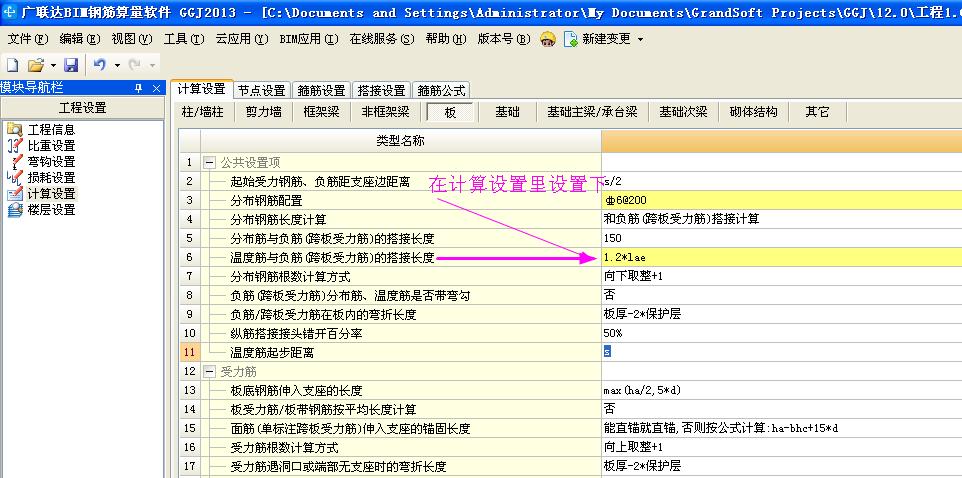Select the 框架梁 component button
This screenshot has height=478, width=962.
[321, 112]
